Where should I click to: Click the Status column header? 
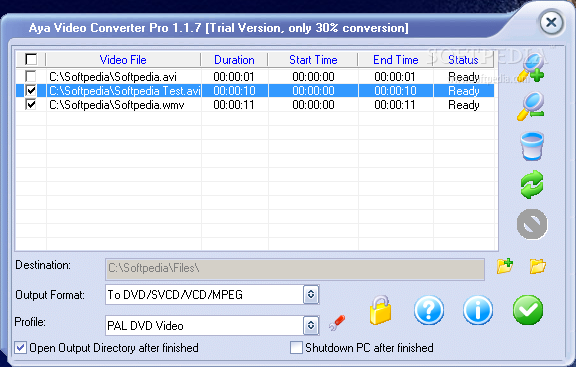pyautogui.click(x=463, y=60)
